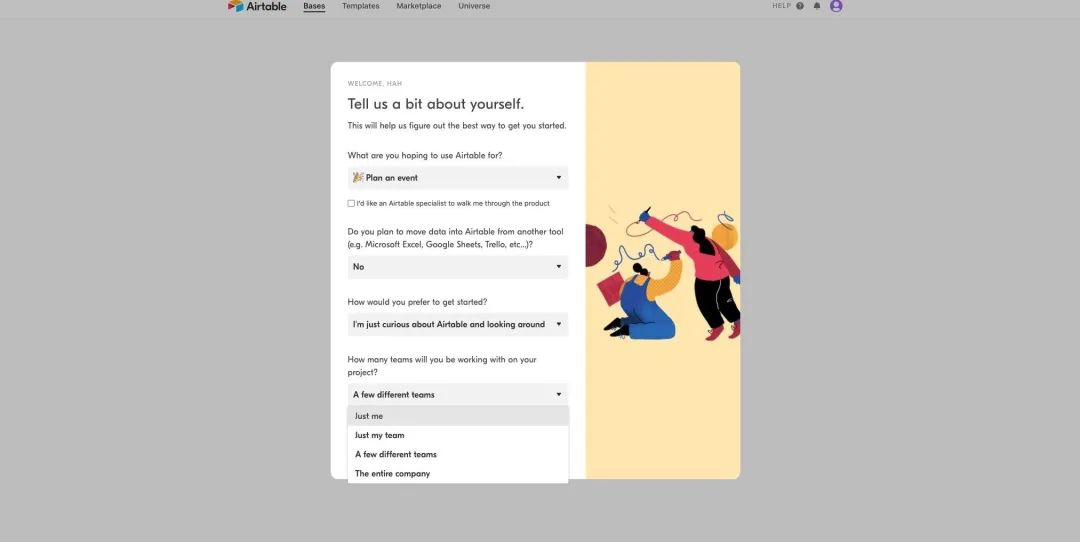
Task: Switch to the Bases tab
Action: coord(314,6)
